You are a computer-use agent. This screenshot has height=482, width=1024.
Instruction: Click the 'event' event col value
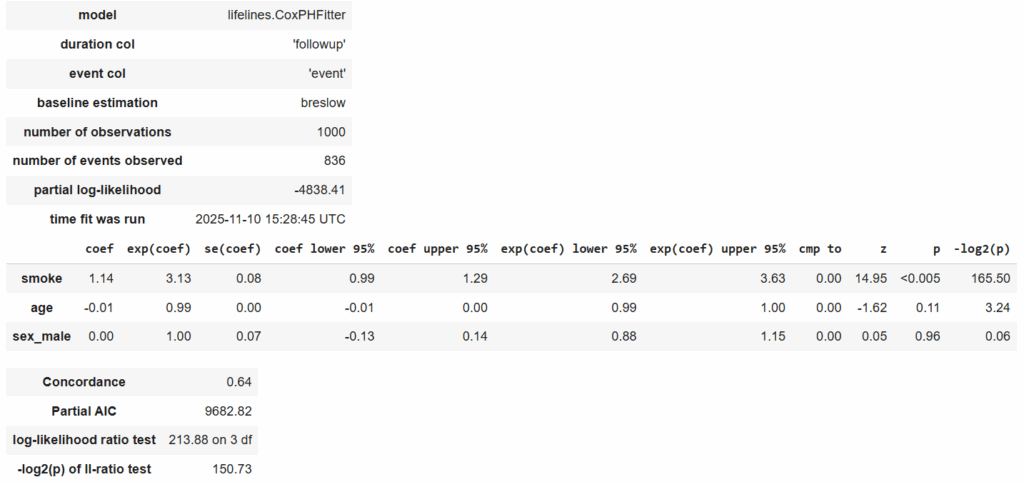click(x=327, y=74)
